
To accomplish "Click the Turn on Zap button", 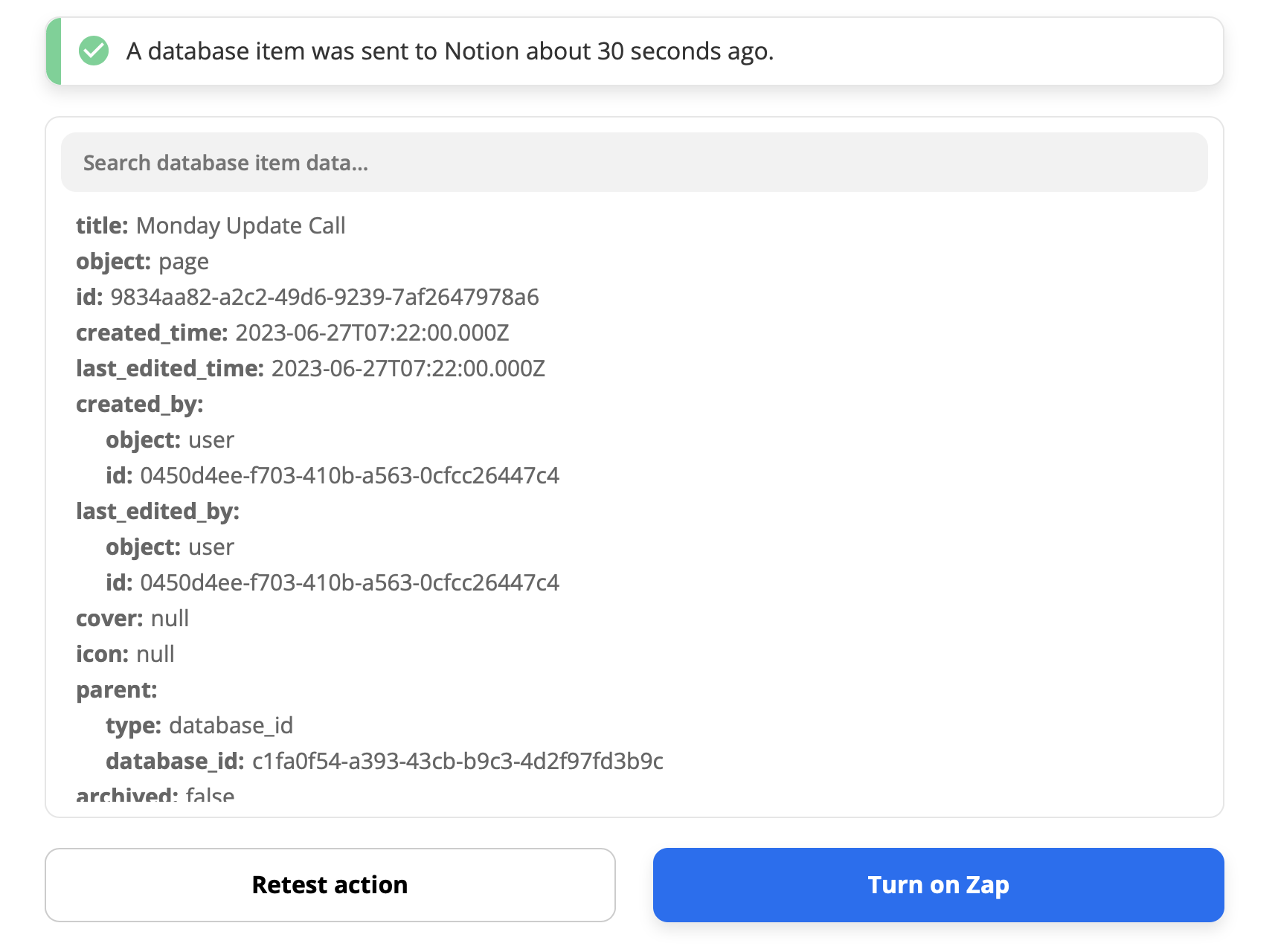I will pyautogui.click(x=938, y=885).
